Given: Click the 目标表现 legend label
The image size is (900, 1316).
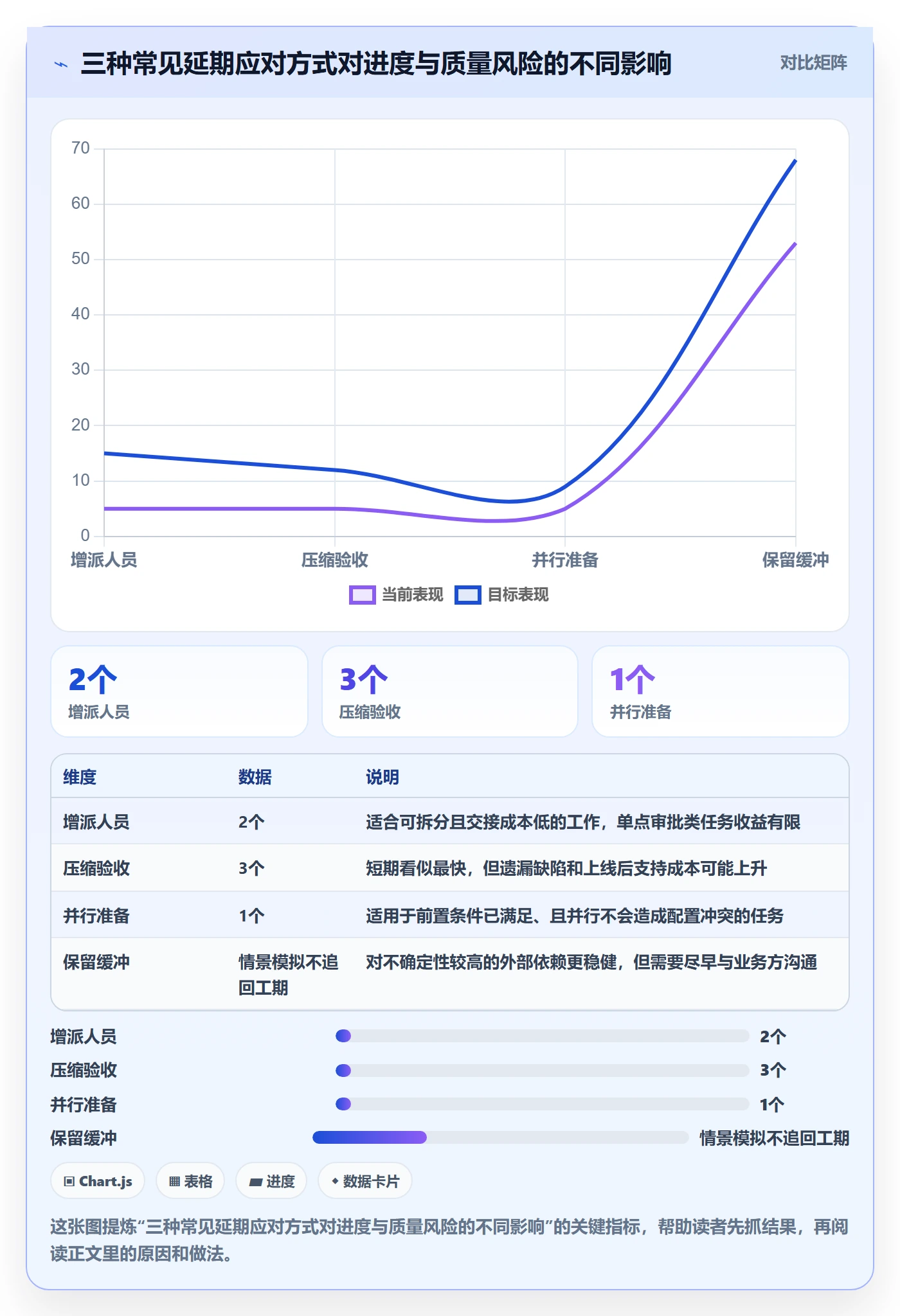Looking at the screenshot, I should point(518,595).
